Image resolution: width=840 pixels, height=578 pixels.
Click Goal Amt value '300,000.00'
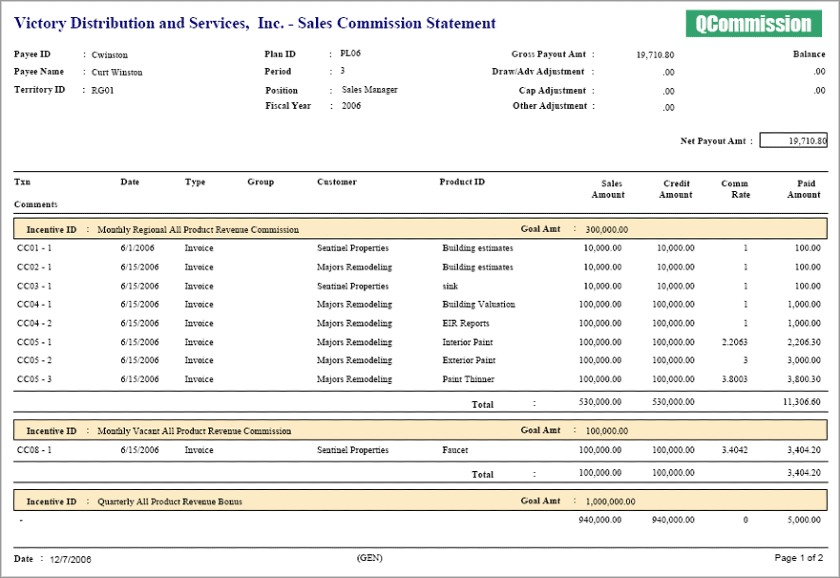[606, 229]
